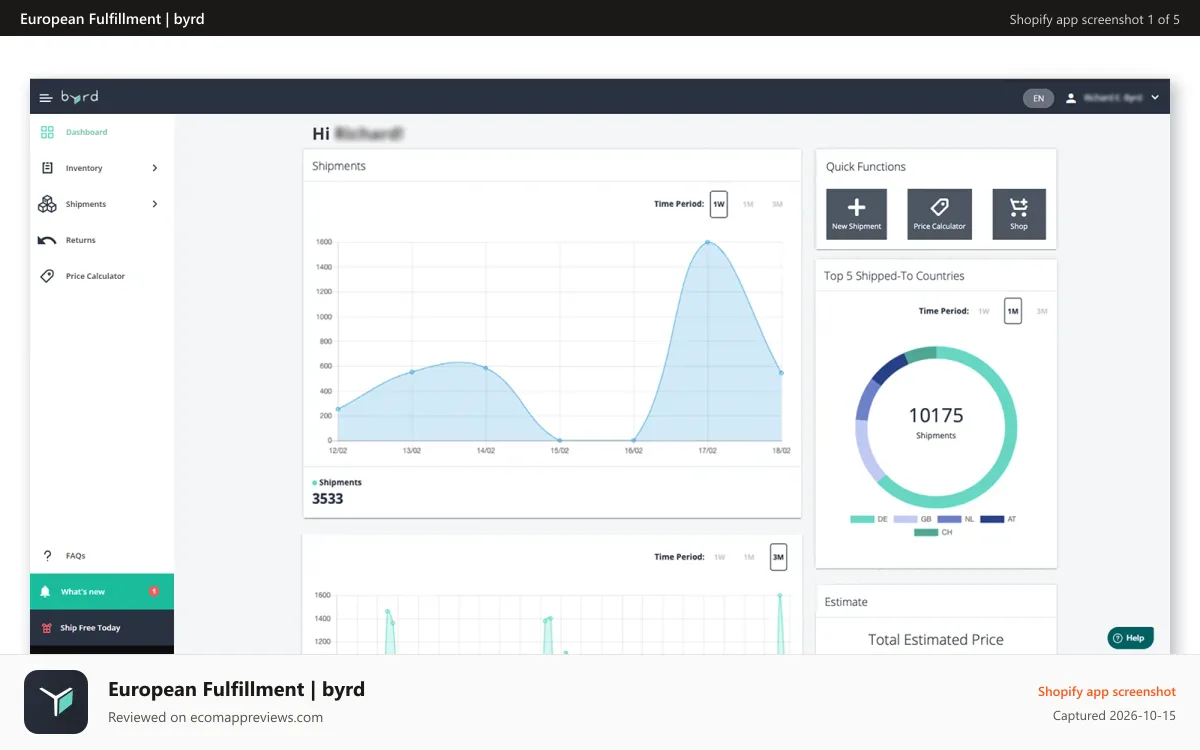Click the Ship Free Today gift icon

pyautogui.click(x=46, y=628)
